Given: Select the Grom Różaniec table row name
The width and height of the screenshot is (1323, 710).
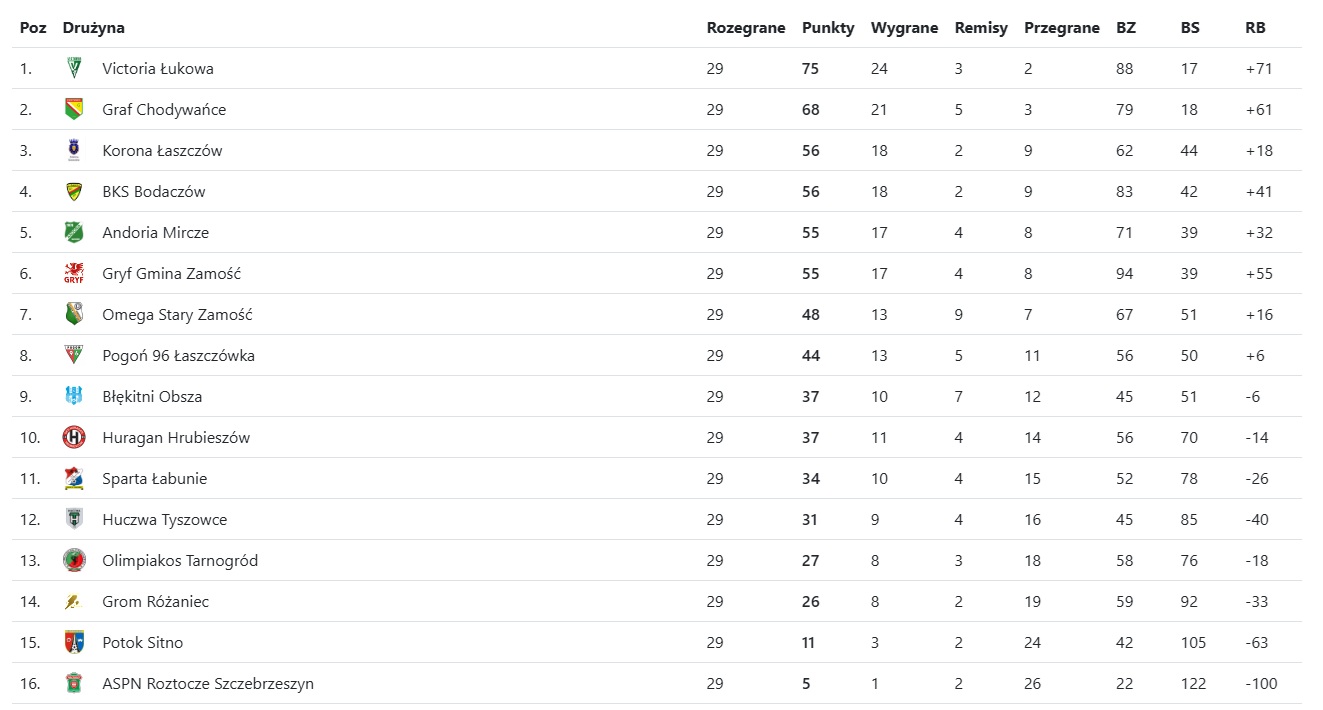Looking at the screenshot, I should click(155, 602).
